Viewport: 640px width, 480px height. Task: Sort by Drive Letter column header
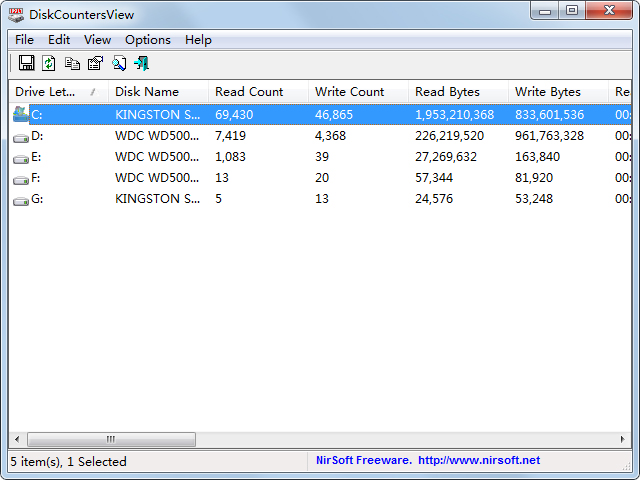(58, 91)
